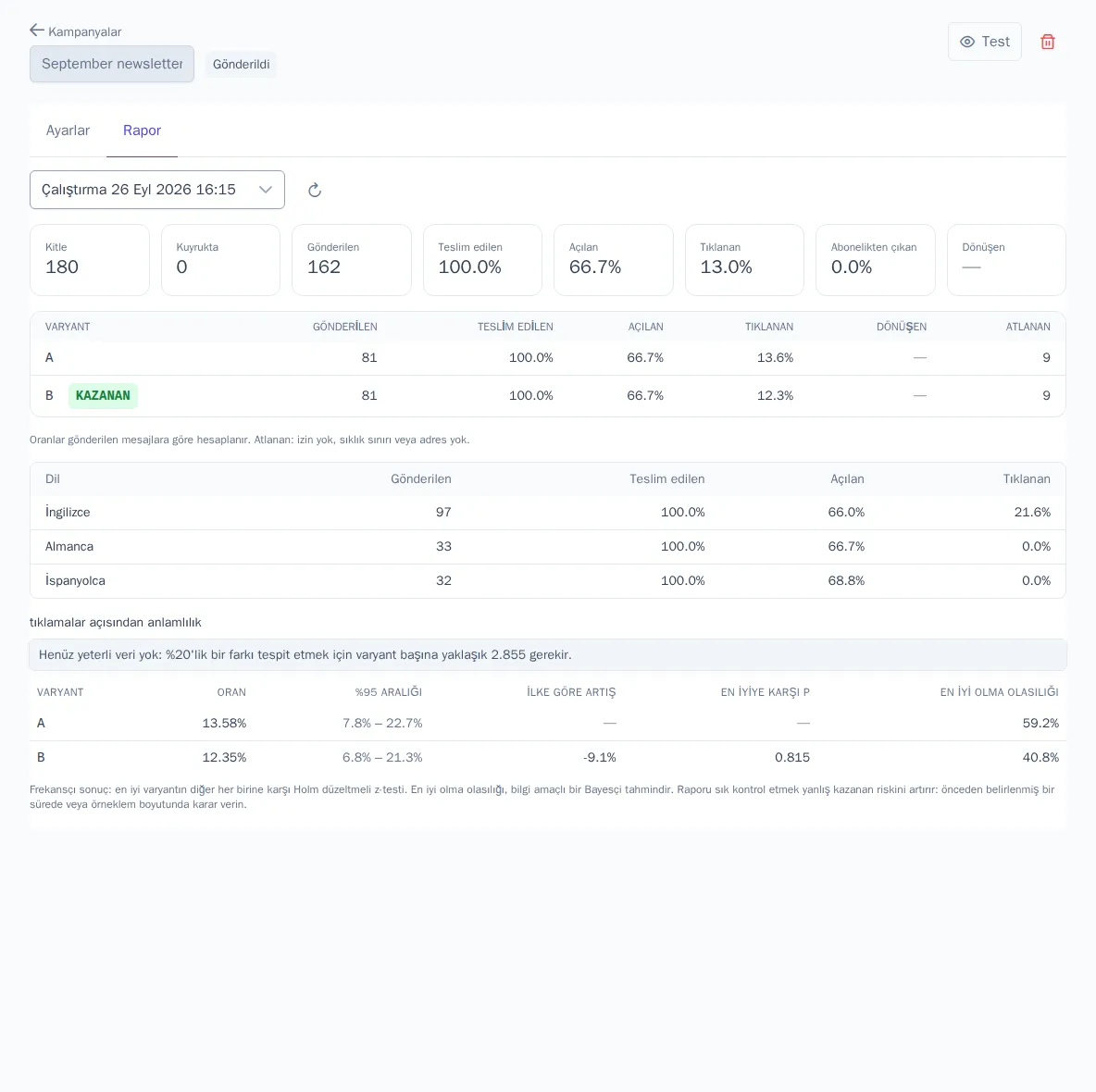Select the best-probability value 59.2%
1096x1092 pixels.
pos(1040,723)
